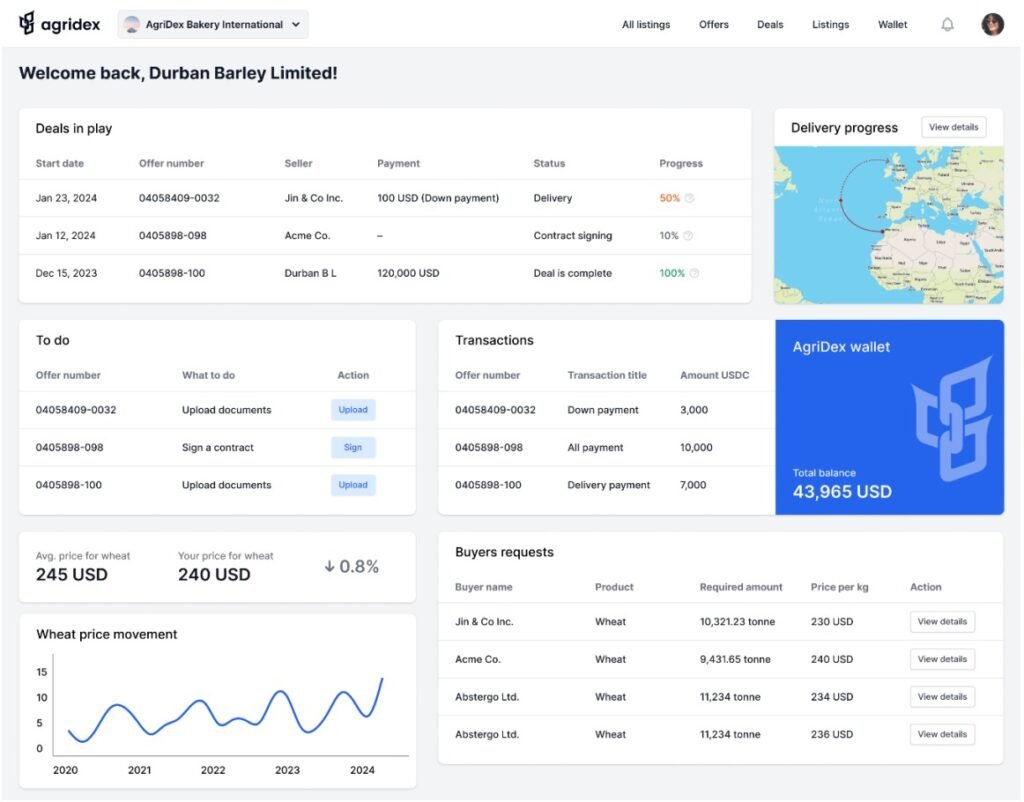Open the notifications bell
Viewport: 1024px width, 802px height.
click(947, 25)
